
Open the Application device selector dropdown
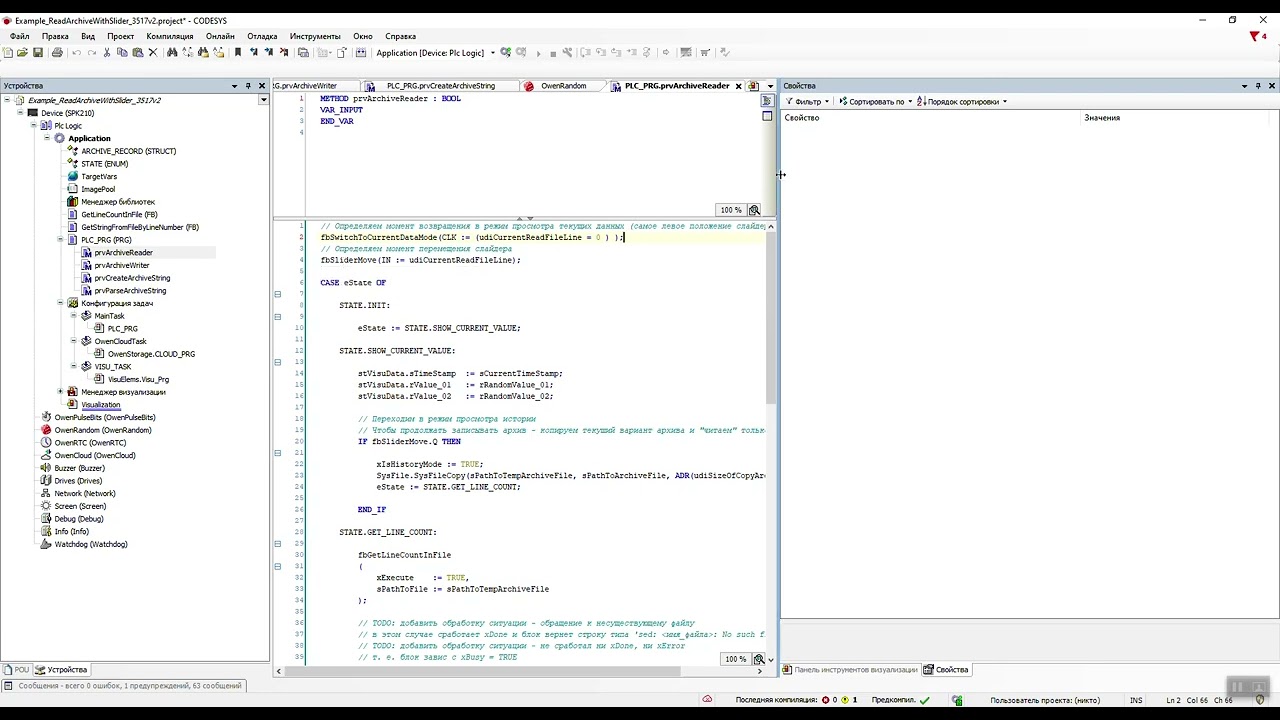493,53
